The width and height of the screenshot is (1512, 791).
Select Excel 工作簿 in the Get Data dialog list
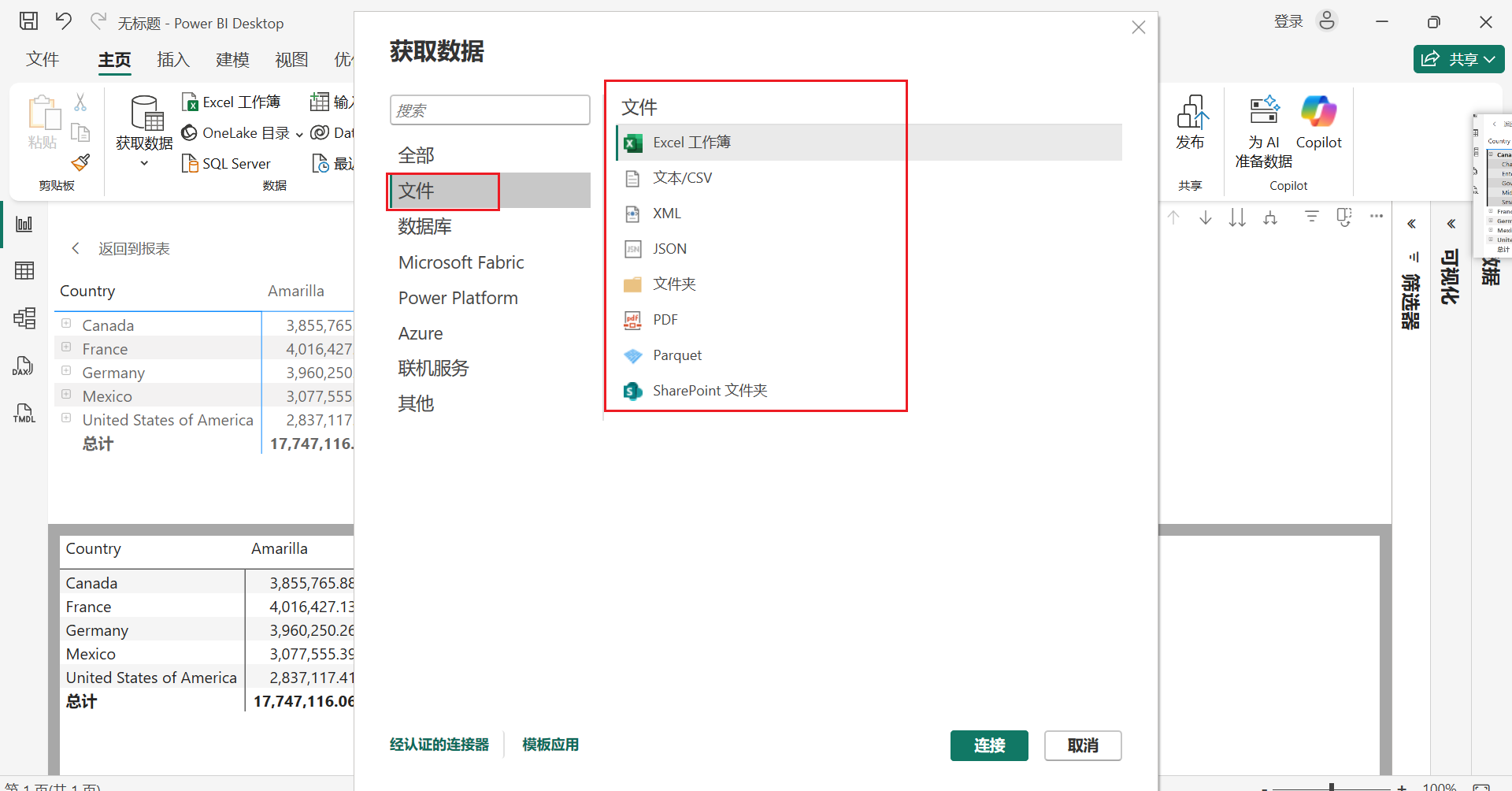coord(869,143)
